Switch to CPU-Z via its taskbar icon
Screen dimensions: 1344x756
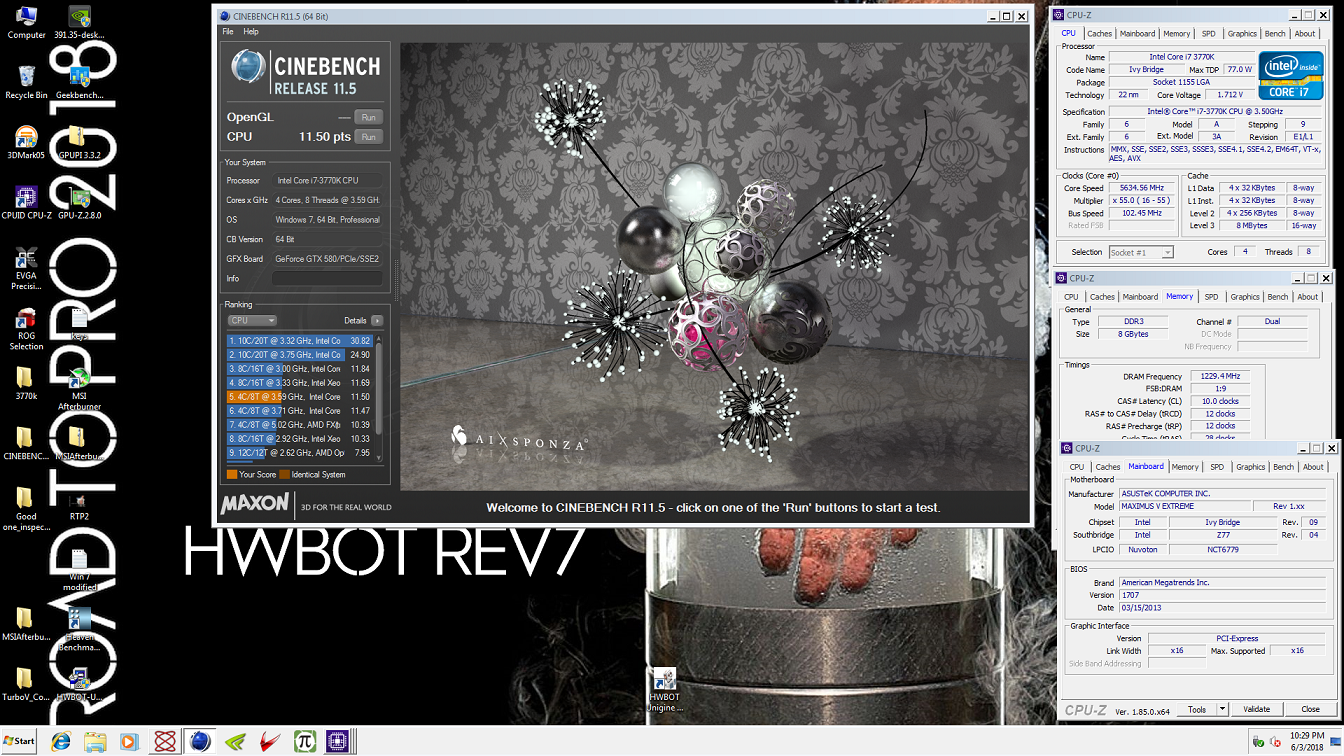coord(338,741)
